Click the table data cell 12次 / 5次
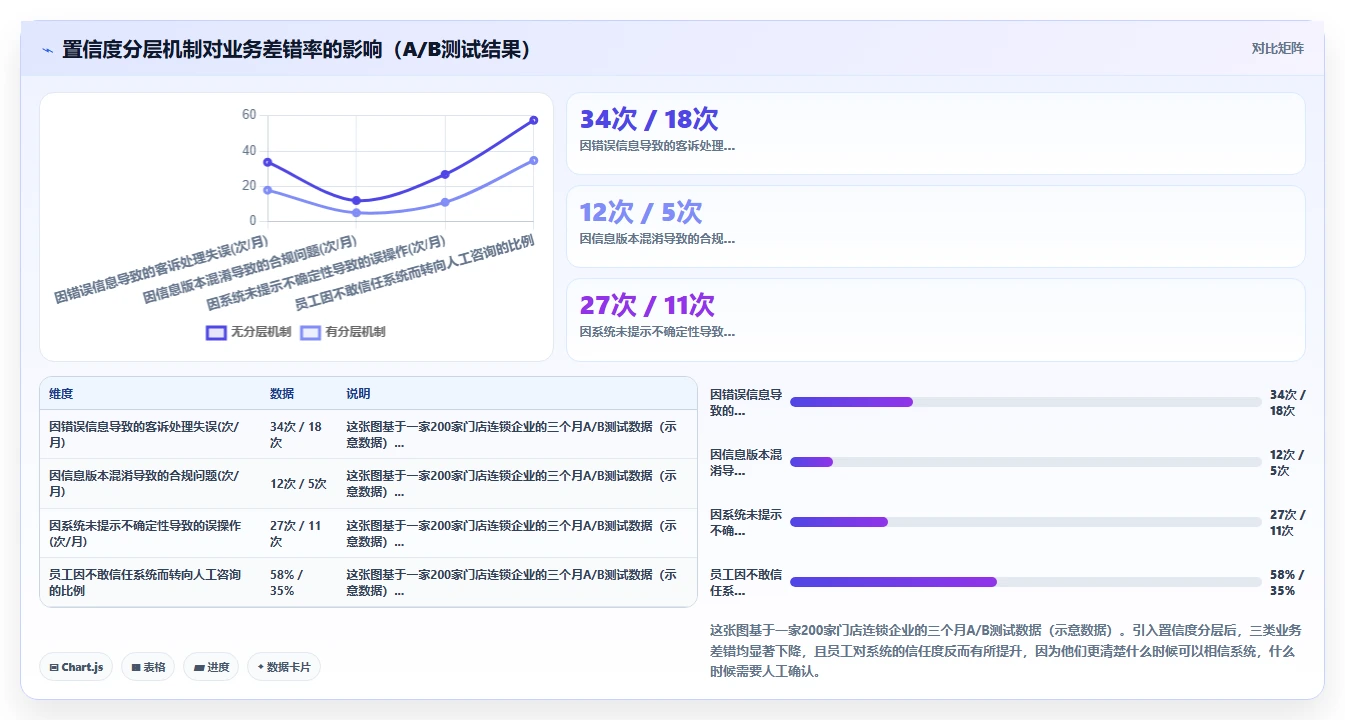 (x=299, y=483)
